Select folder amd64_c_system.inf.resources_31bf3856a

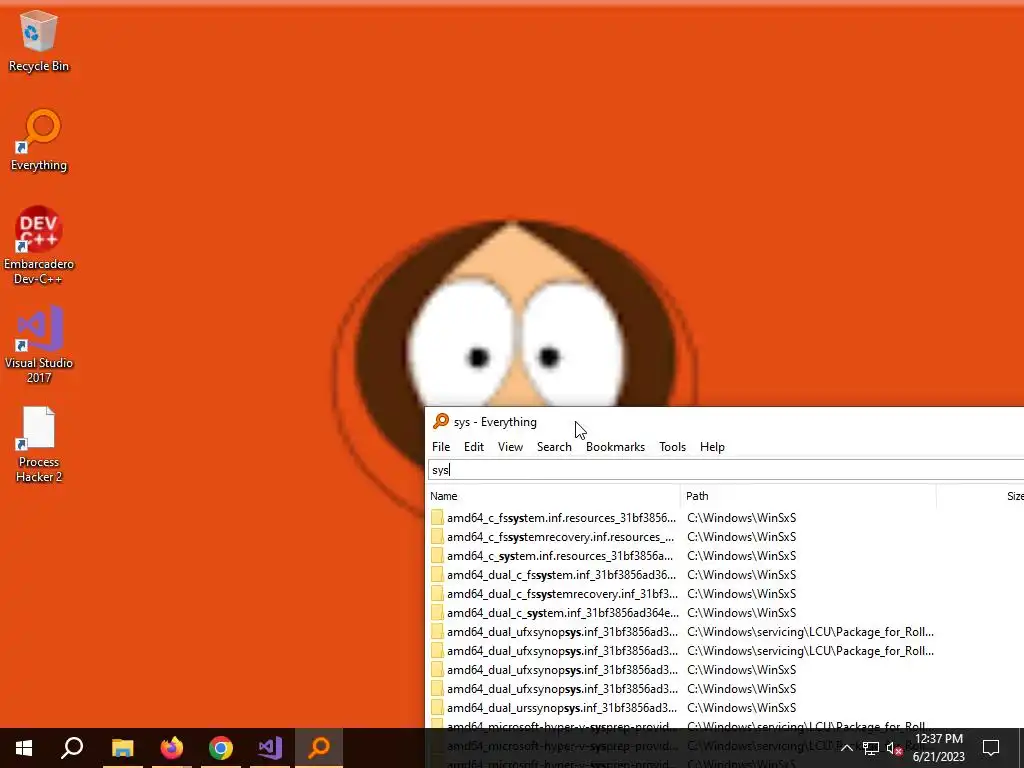tap(560, 556)
